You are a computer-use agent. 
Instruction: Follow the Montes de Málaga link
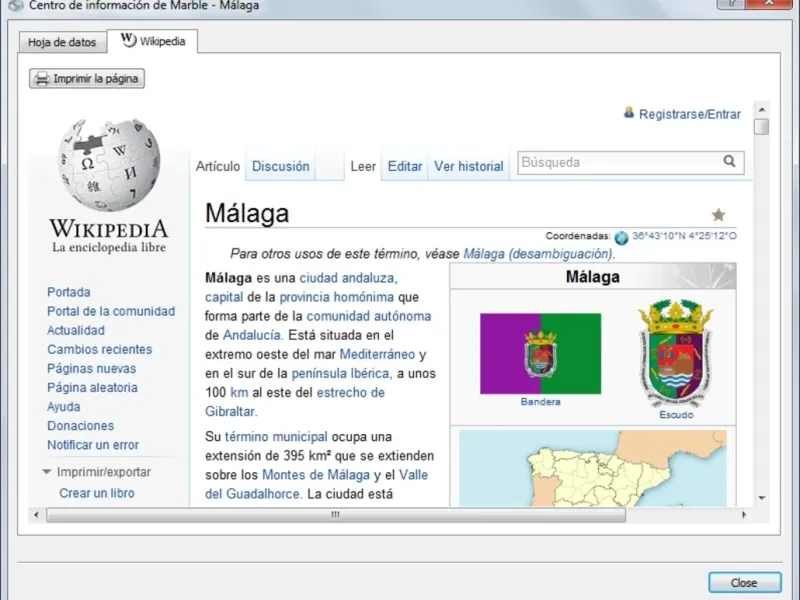[x=316, y=475]
